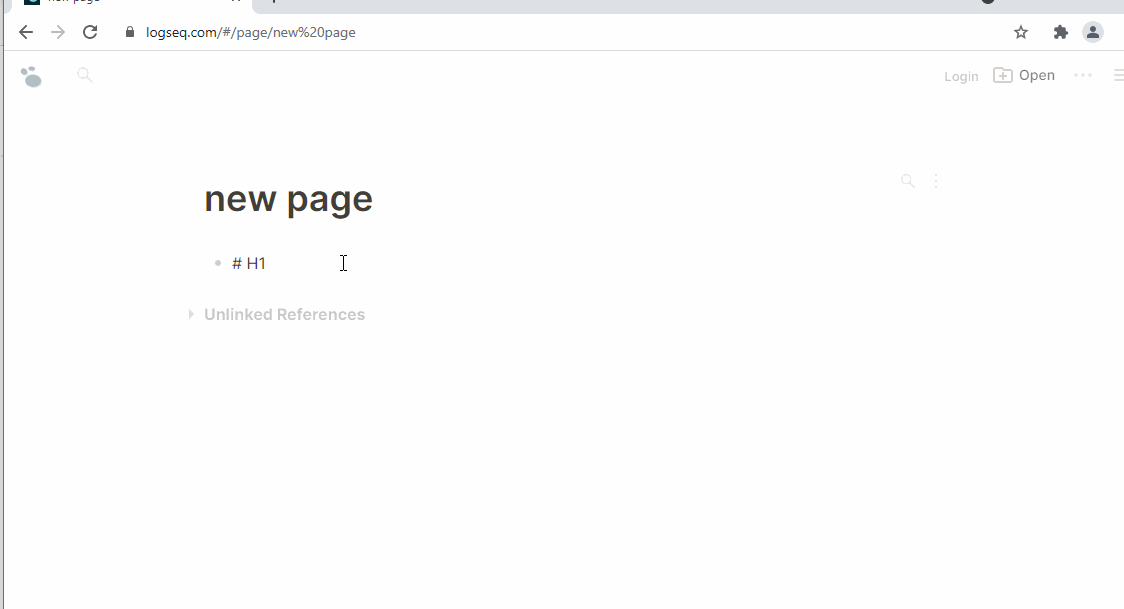Screen dimensions: 1124x609
Task: Open the more options ellipsis menu
Action: click(x=1083, y=75)
